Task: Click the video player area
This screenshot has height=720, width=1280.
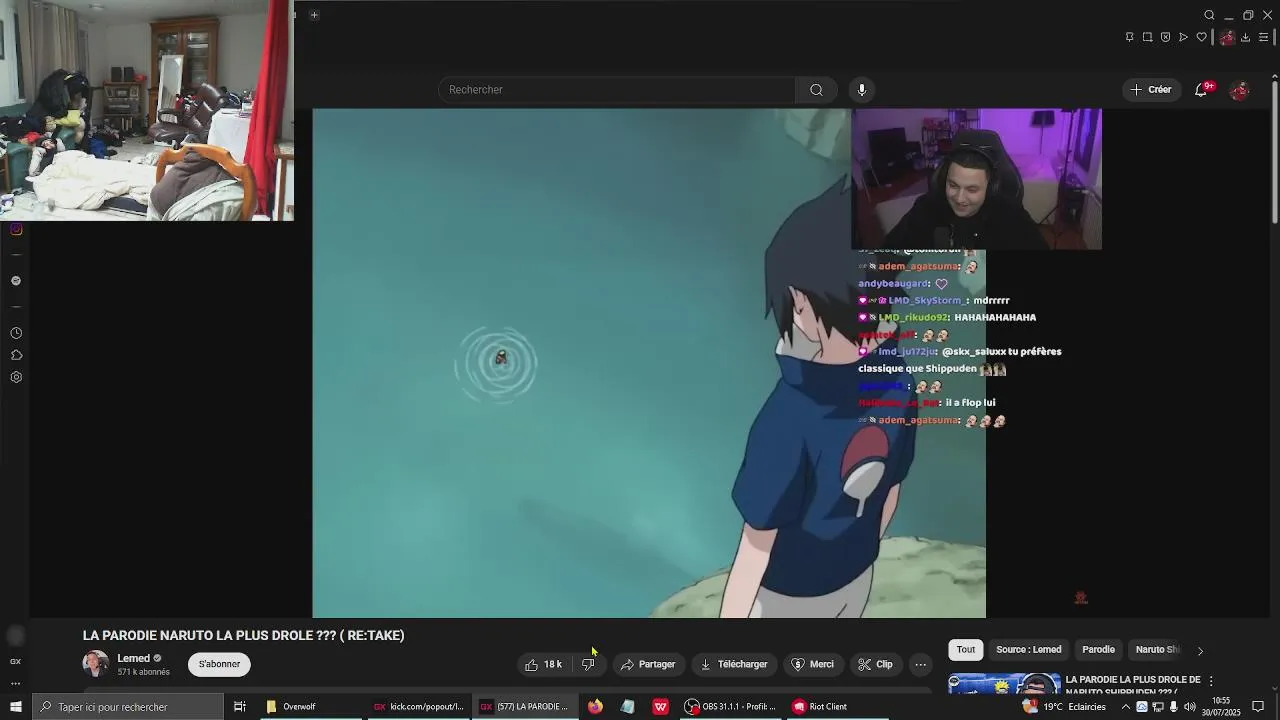Action: pos(649,363)
